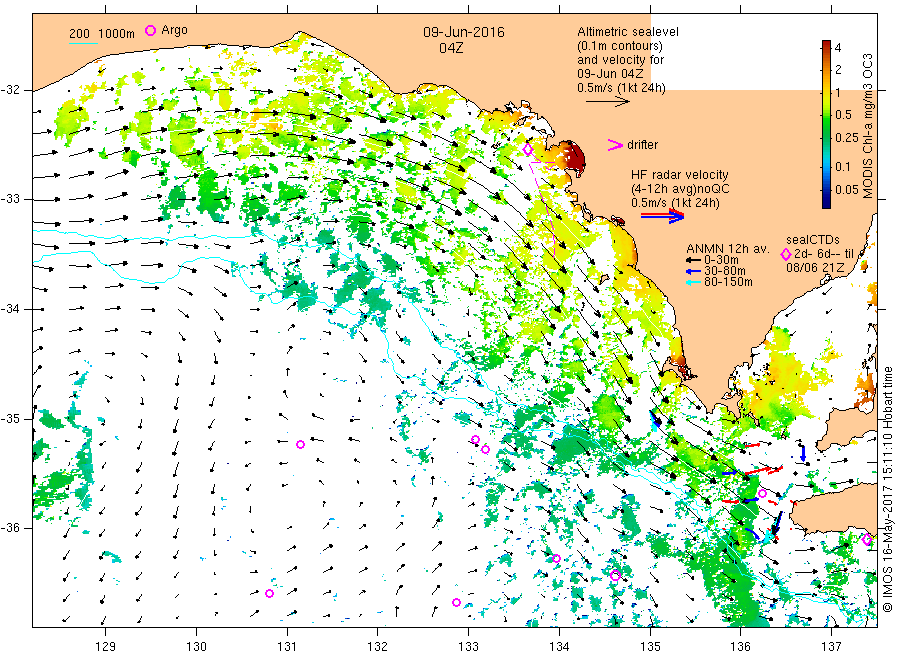Click the 09-Jun-2016 date title
The image size is (900, 660).
coord(464,32)
